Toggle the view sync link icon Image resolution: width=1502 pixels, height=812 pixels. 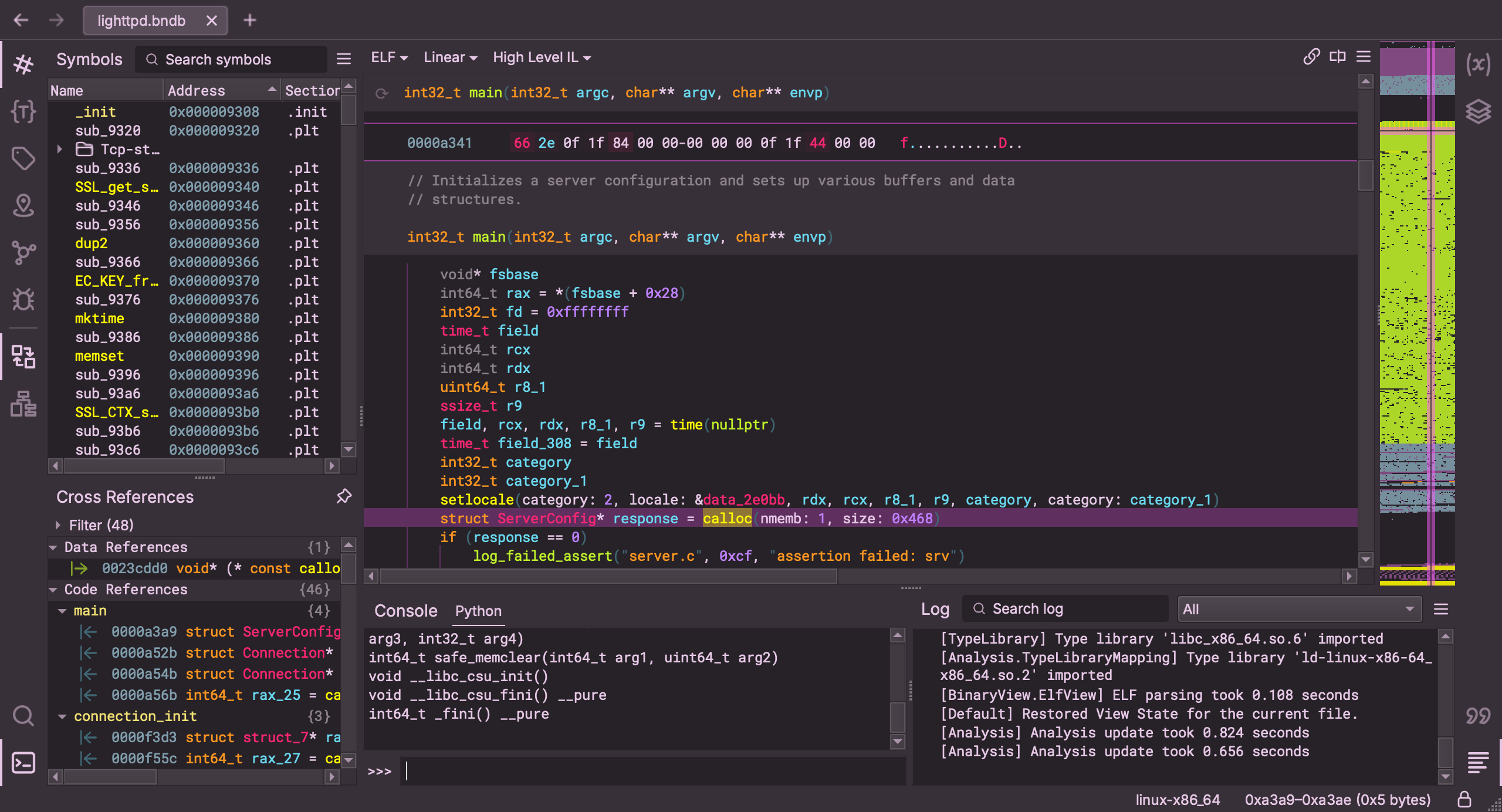pyautogui.click(x=1311, y=57)
